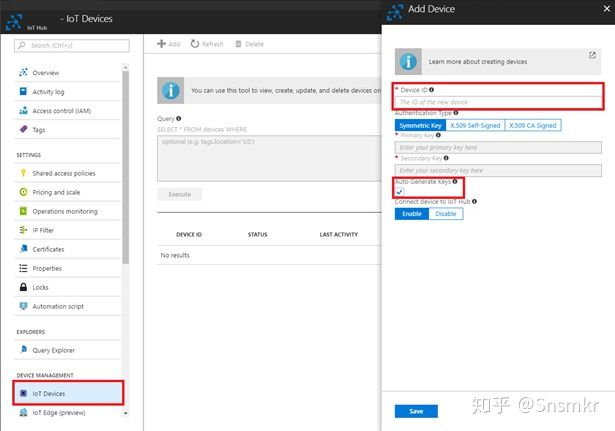Open Learn more about creating devices
The height and width of the screenshot is (431, 615).
pyautogui.click(x=498, y=62)
